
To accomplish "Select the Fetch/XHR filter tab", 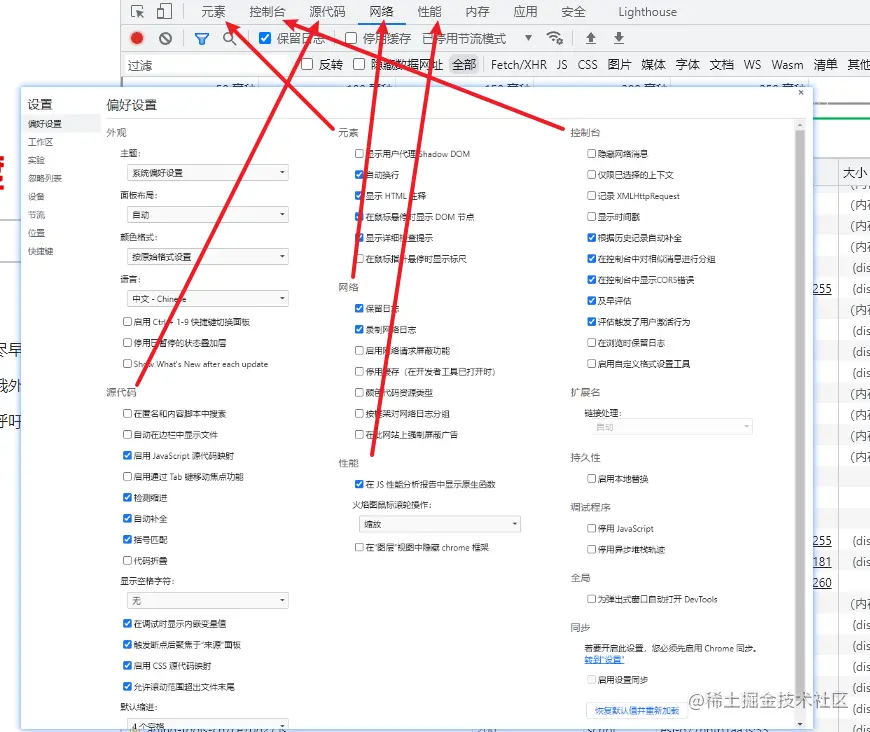I will click(x=519, y=64).
